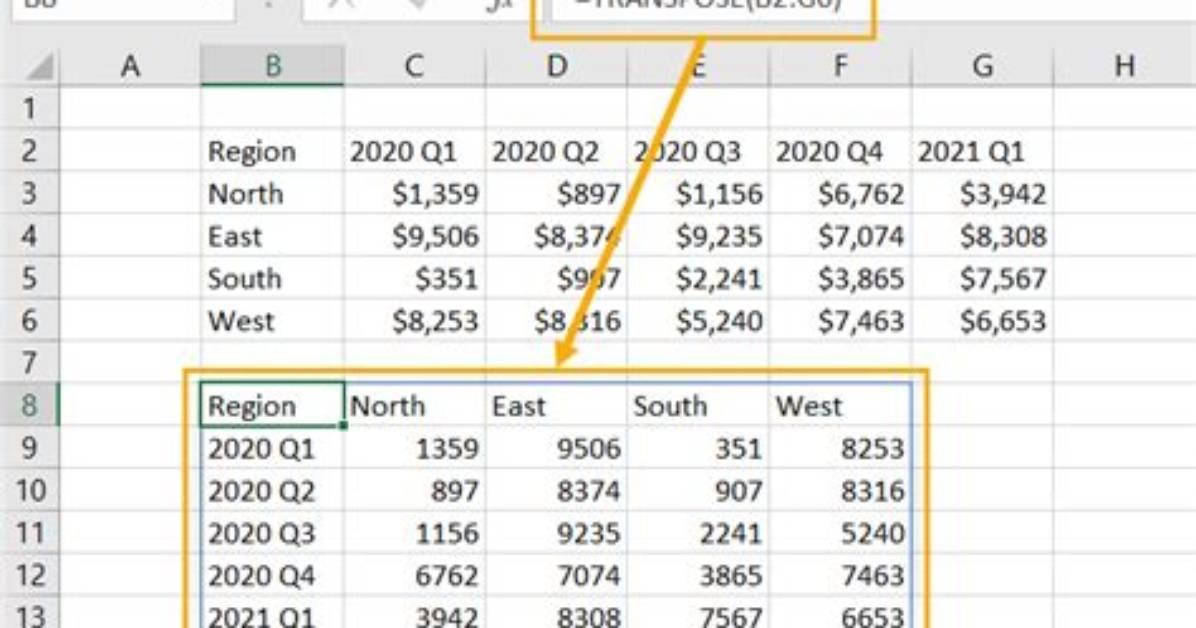Select column D header
This screenshot has width=1196, height=628.
click(556, 66)
